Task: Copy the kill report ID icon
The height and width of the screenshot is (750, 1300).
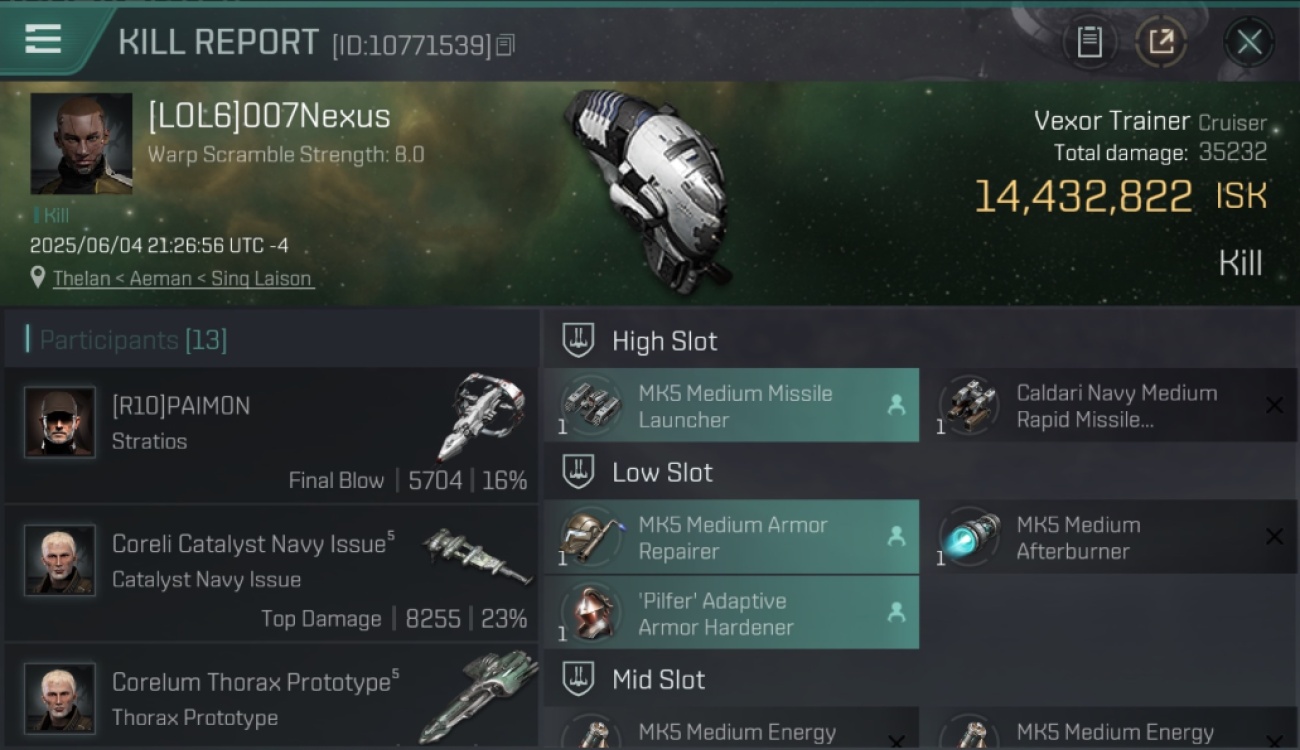Action: [x=505, y=45]
